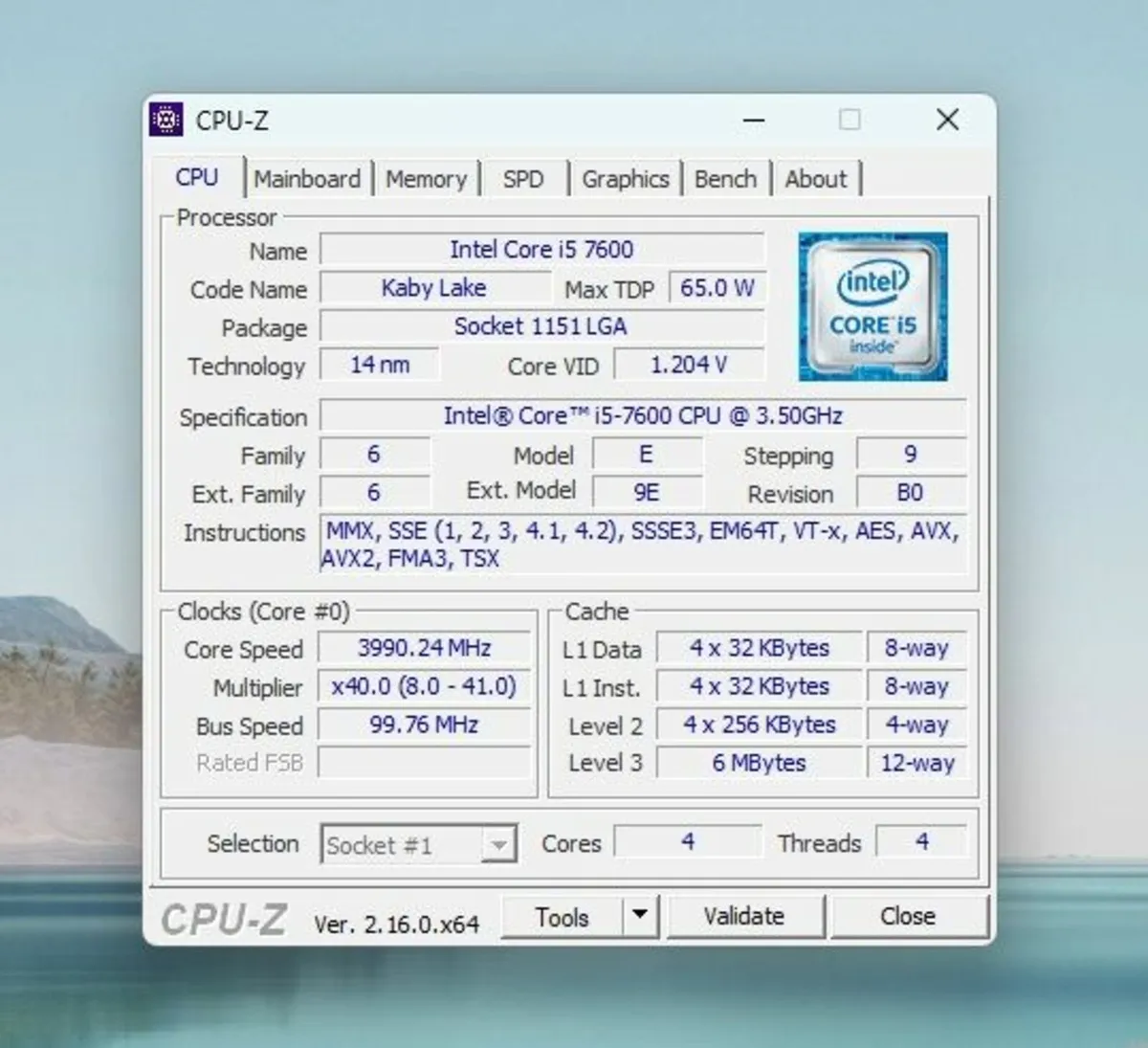Click the CPU-Z app icon in title bar
The image size is (1148, 1048).
point(166,120)
